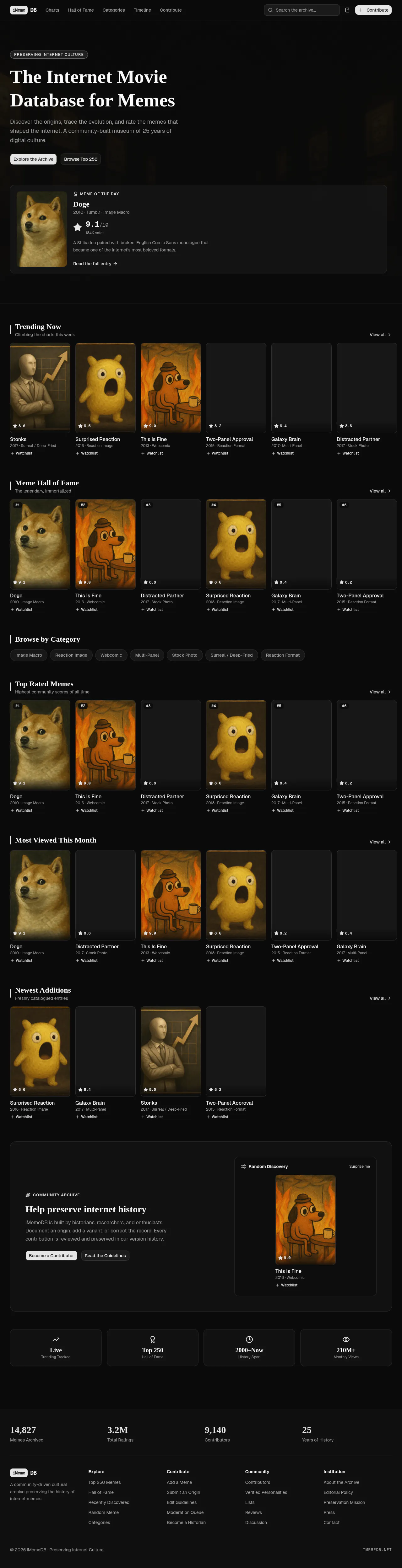Open the Become a Historian footer link

(186, 1522)
